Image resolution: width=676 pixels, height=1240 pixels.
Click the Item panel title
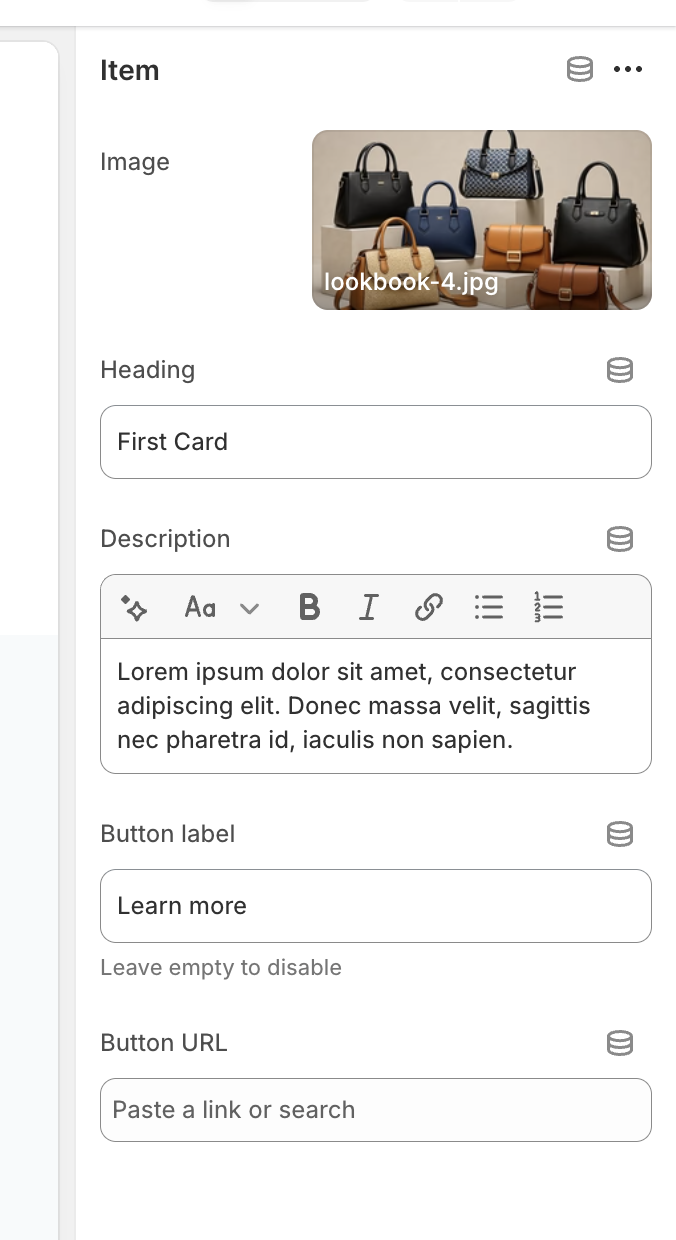pos(130,70)
